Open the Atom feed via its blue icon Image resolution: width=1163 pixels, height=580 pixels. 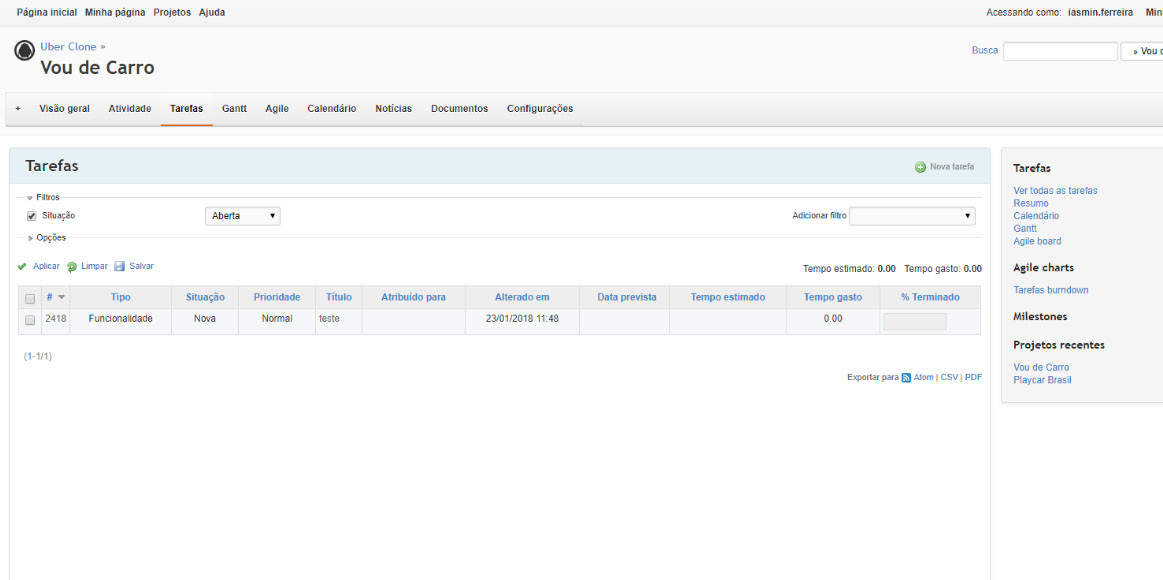coord(907,377)
